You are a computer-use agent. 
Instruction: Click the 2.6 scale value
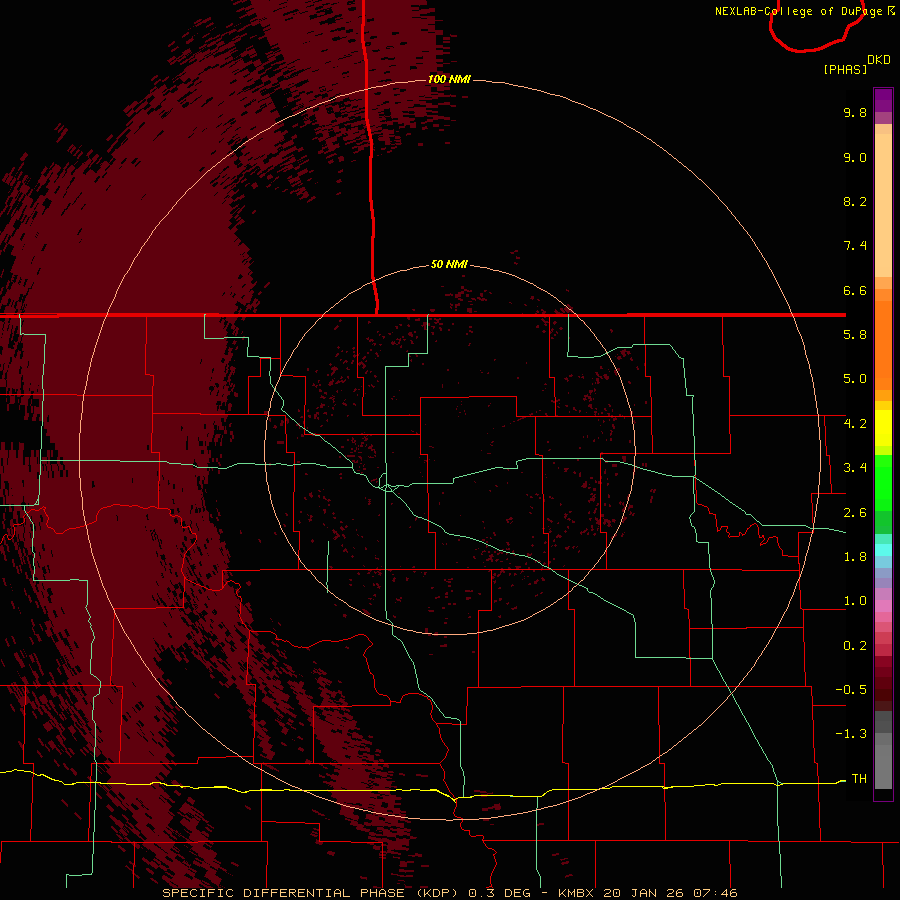coord(855,513)
